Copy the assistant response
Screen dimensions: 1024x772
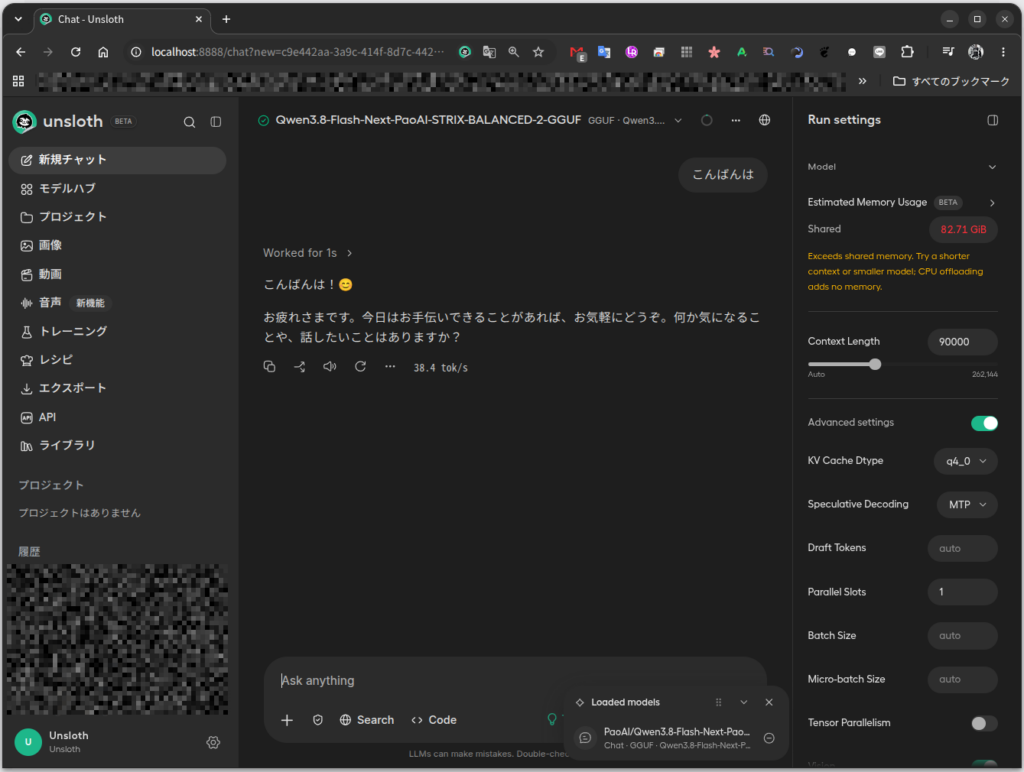(269, 366)
